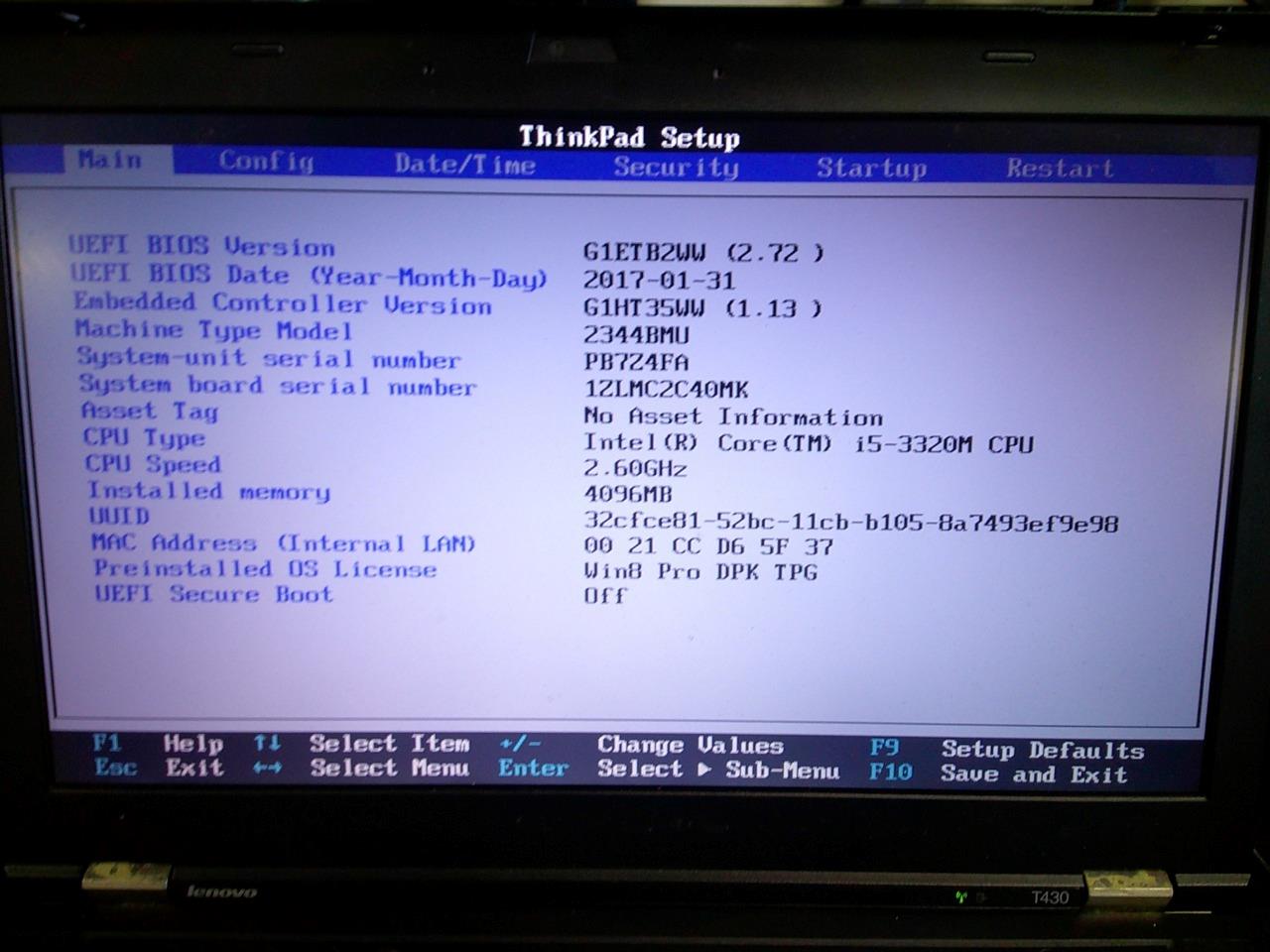1270x952 pixels.
Task: Switch to the Date/Time tab
Action: 465,165
